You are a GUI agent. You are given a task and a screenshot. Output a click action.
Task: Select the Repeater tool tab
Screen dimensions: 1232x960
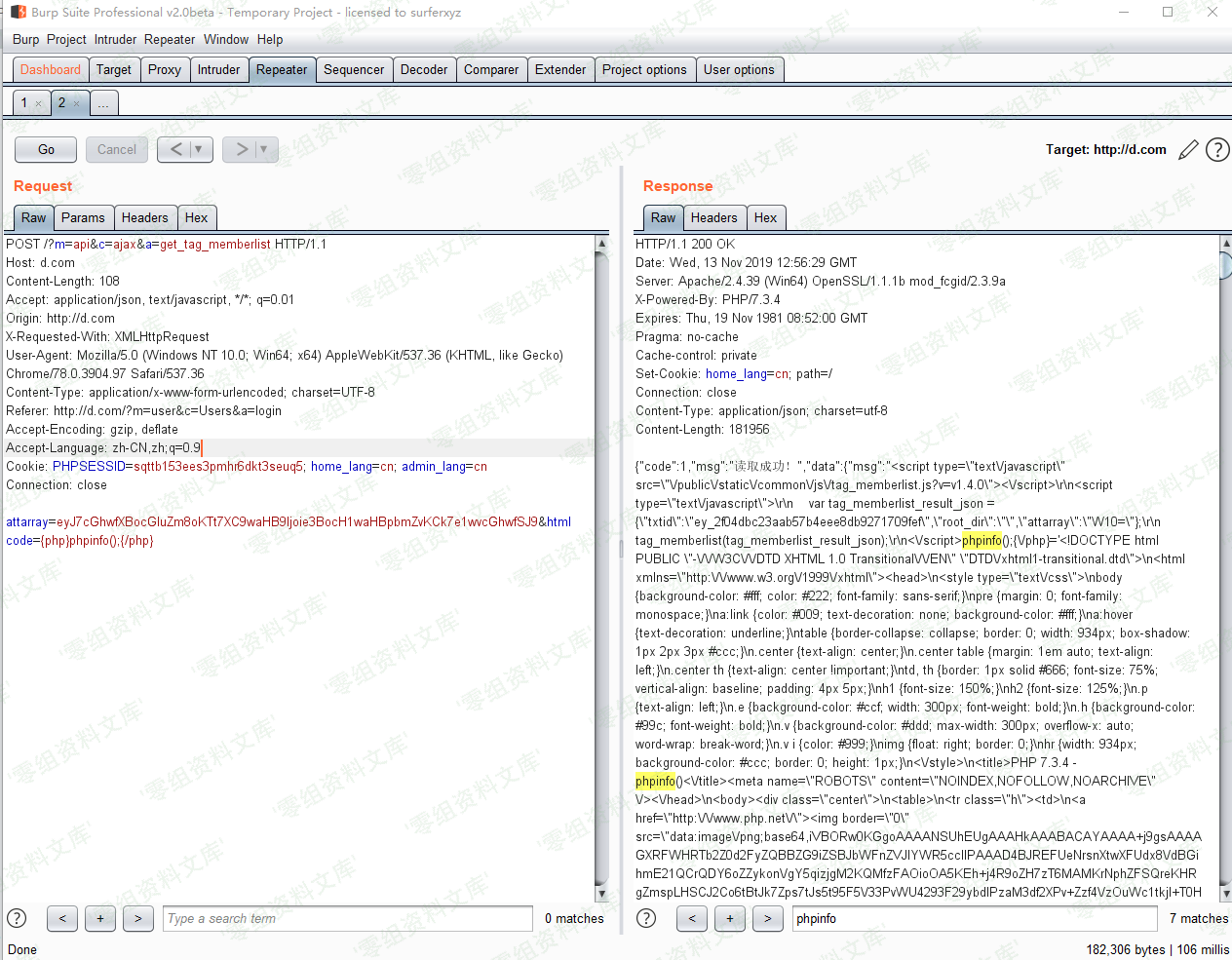coord(282,70)
